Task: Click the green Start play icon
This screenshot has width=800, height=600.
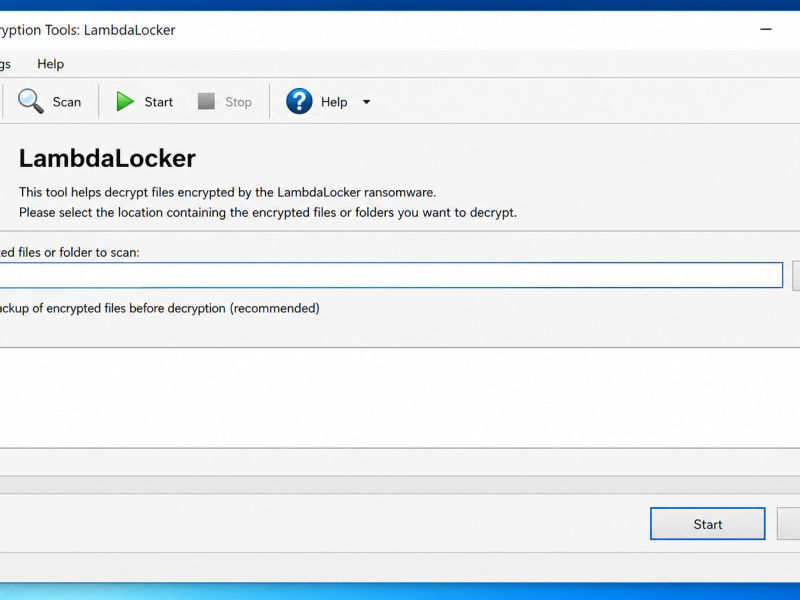Action: (124, 102)
